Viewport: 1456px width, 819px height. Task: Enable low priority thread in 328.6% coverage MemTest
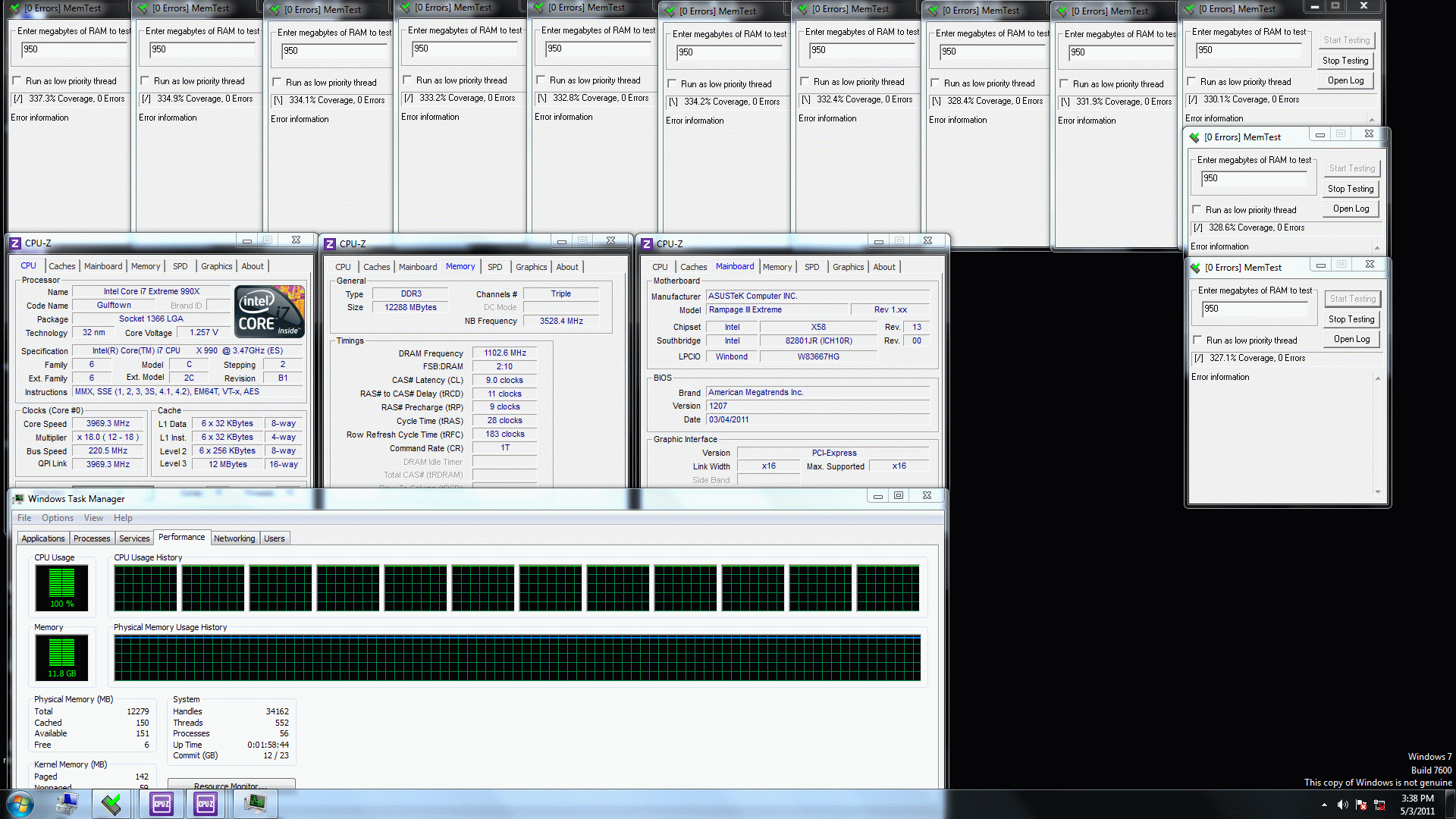[1197, 210]
